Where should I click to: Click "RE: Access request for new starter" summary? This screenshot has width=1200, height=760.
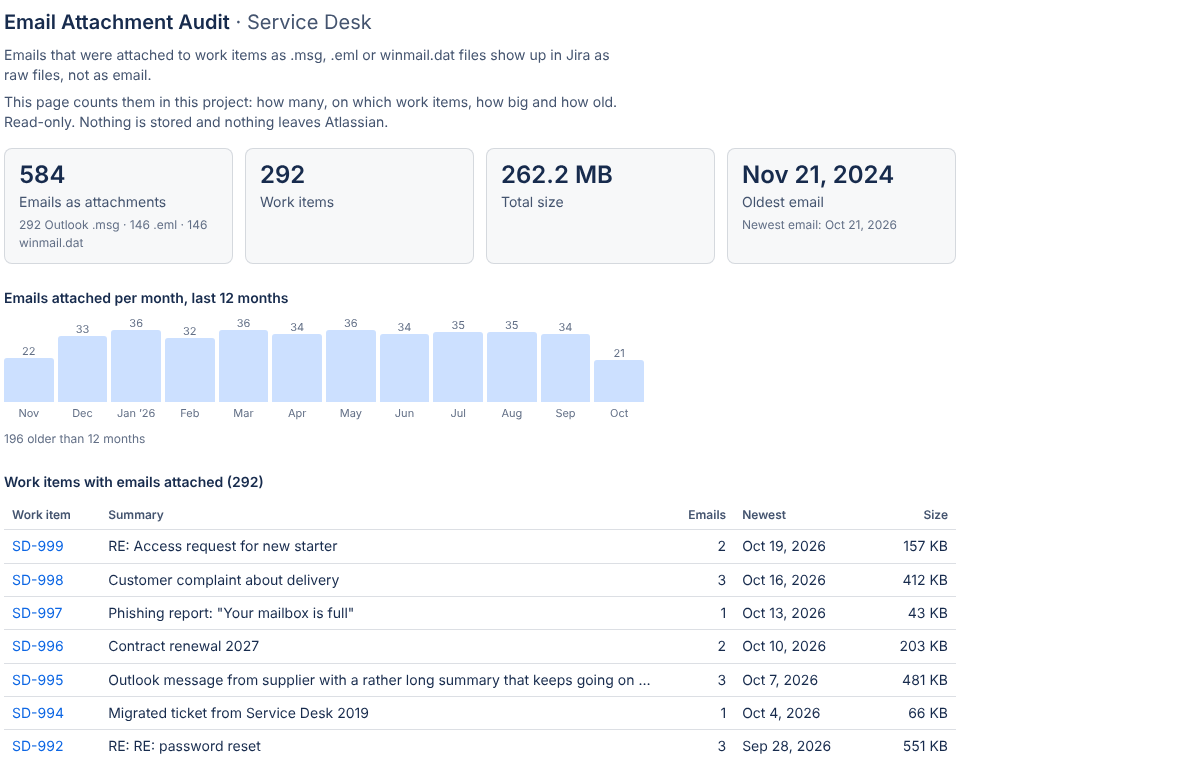click(x=223, y=546)
